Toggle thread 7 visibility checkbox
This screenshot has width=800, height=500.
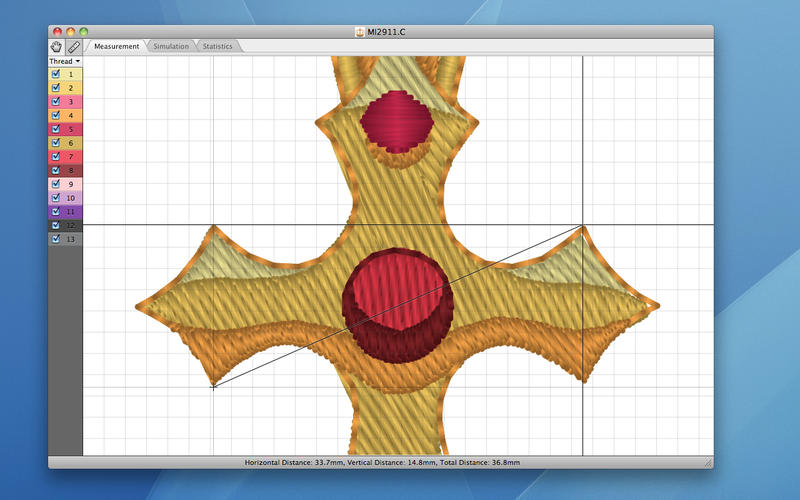coord(56,157)
